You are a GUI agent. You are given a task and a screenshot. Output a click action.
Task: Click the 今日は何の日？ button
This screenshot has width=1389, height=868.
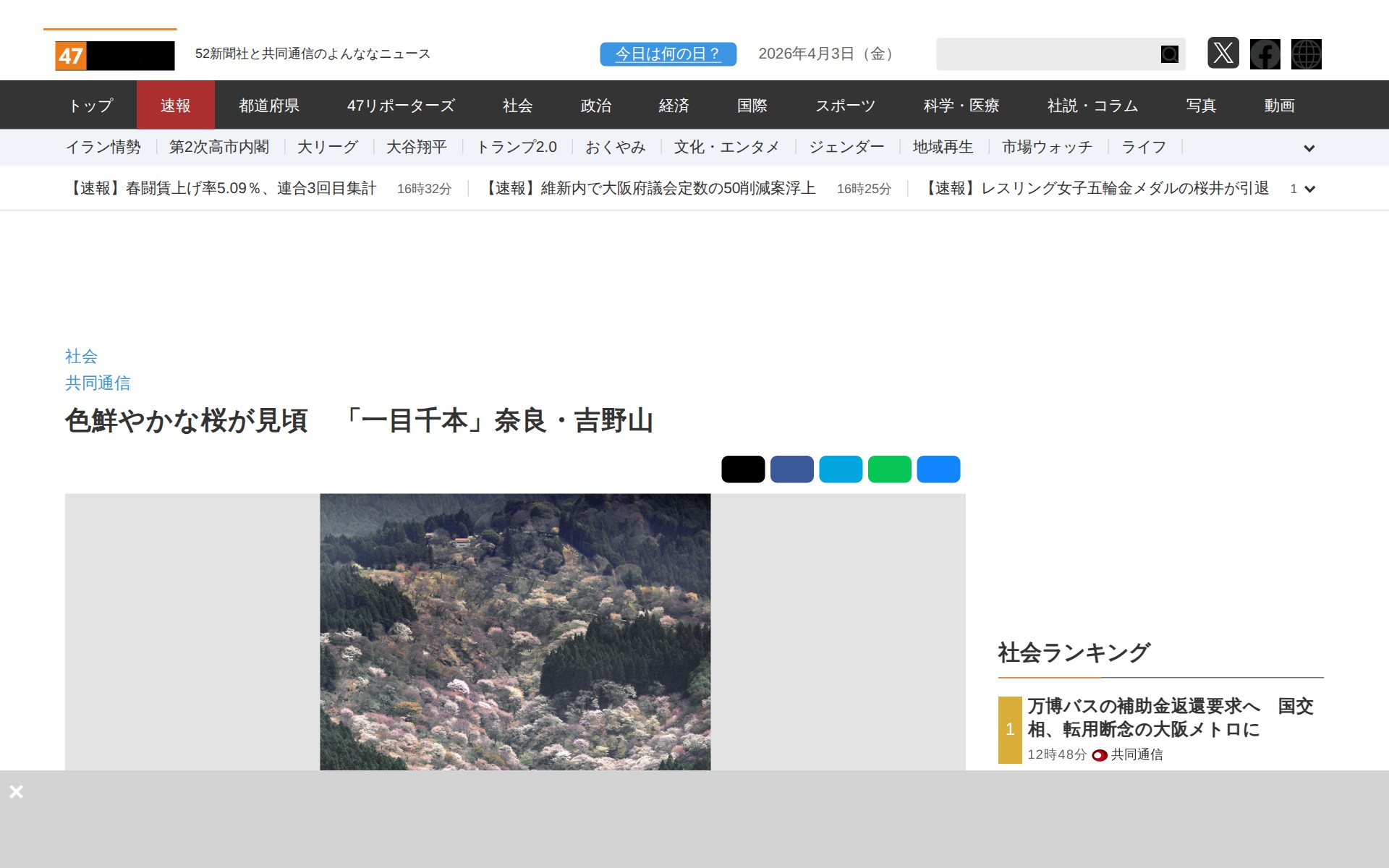(668, 54)
